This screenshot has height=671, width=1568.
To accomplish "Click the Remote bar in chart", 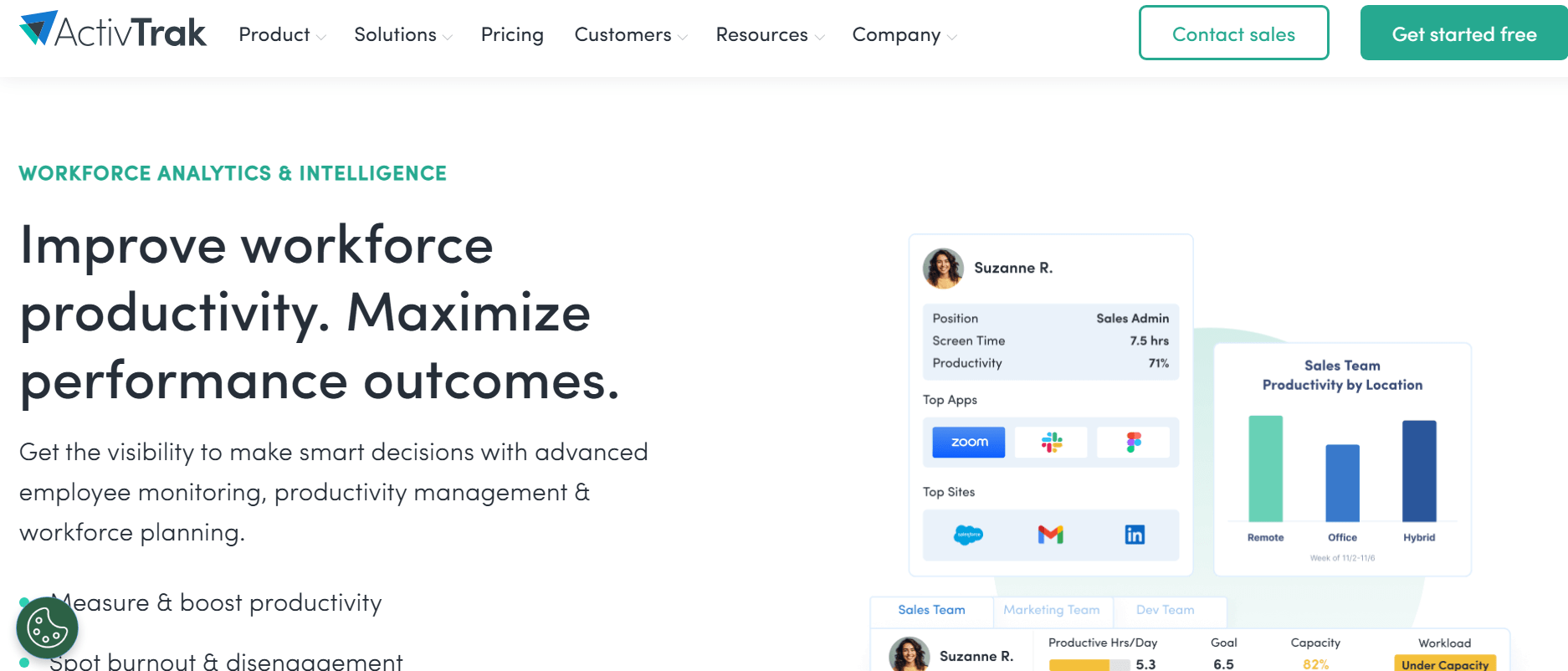I will point(1265,469).
